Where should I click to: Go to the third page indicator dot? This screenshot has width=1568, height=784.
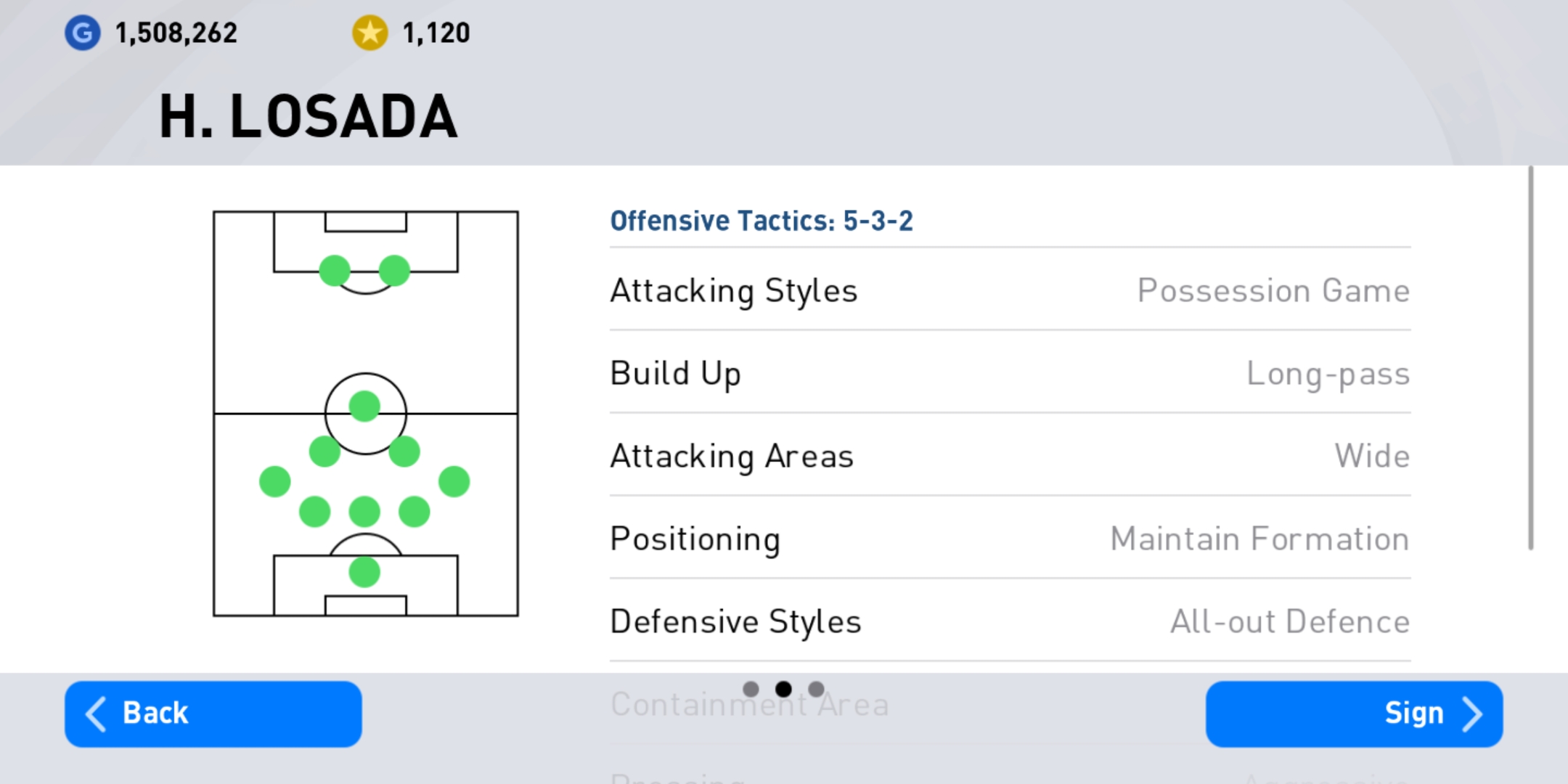[816, 688]
